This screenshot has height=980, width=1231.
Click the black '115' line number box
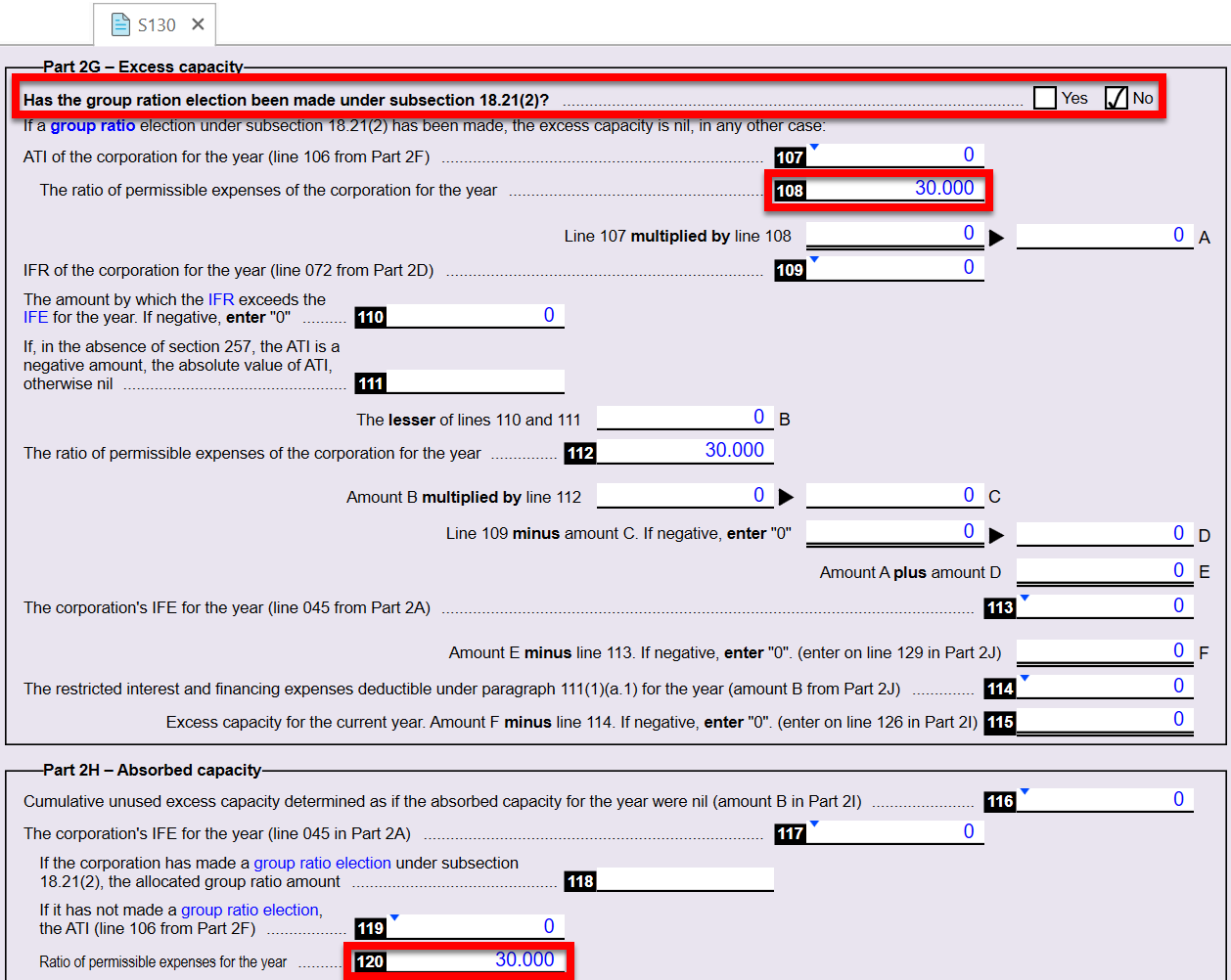[x=1000, y=723]
